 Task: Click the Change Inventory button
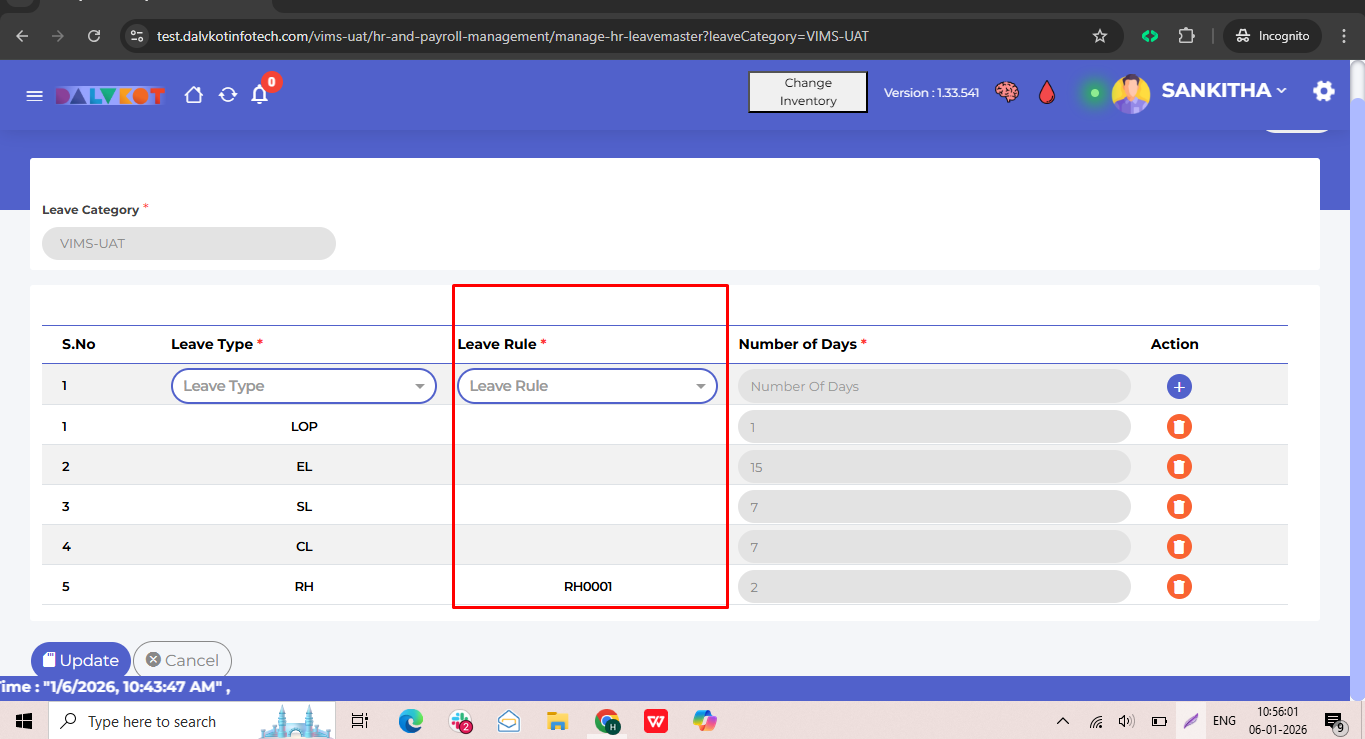click(x=808, y=92)
